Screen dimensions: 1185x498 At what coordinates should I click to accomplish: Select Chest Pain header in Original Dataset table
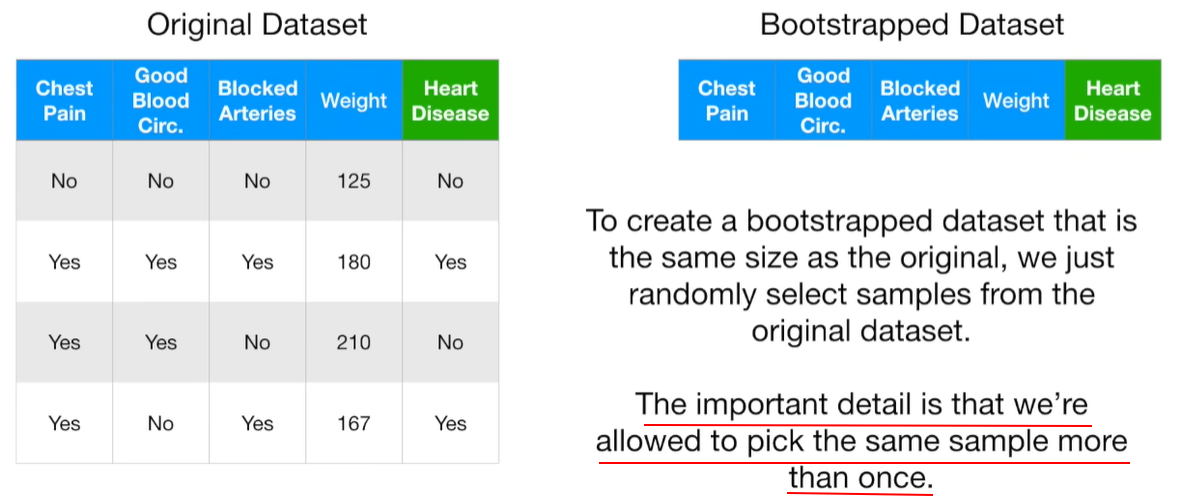click(x=64, y=101)
